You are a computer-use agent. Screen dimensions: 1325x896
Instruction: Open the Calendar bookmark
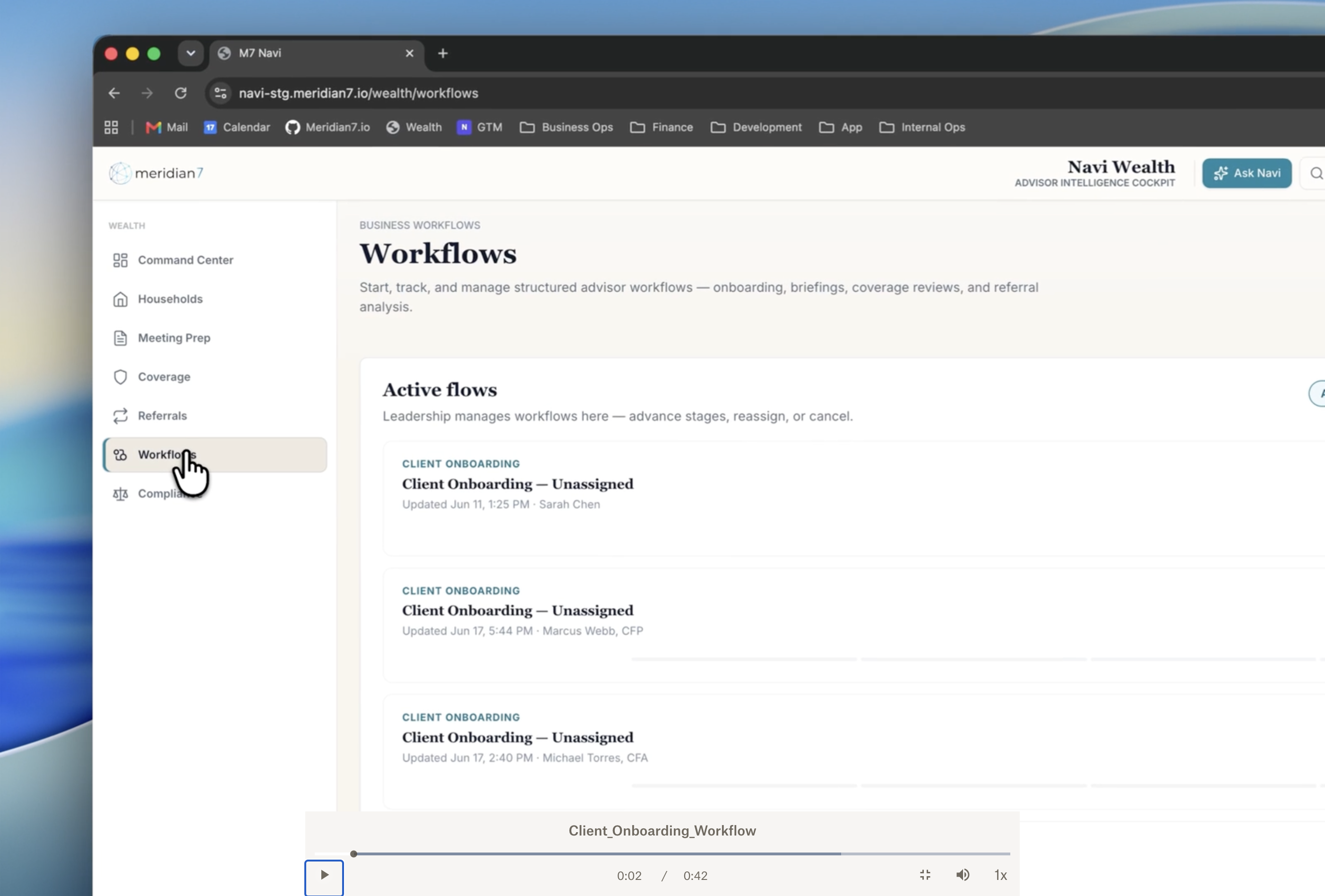[x=237, y=127]
